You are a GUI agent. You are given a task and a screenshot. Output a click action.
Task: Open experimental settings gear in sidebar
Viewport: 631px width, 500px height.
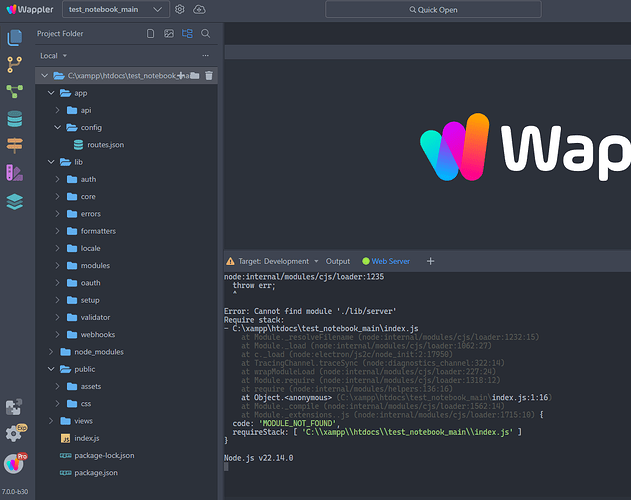14,433
